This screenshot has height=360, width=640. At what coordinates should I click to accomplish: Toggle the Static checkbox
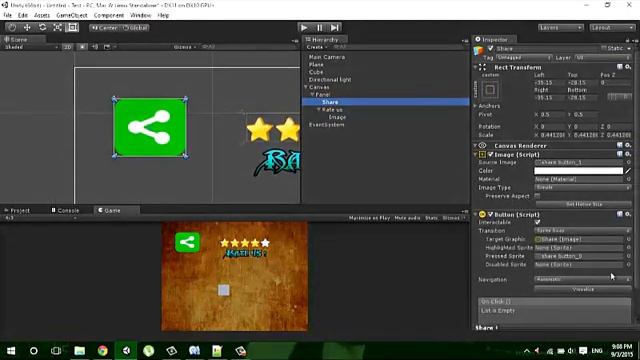(604, 48)
